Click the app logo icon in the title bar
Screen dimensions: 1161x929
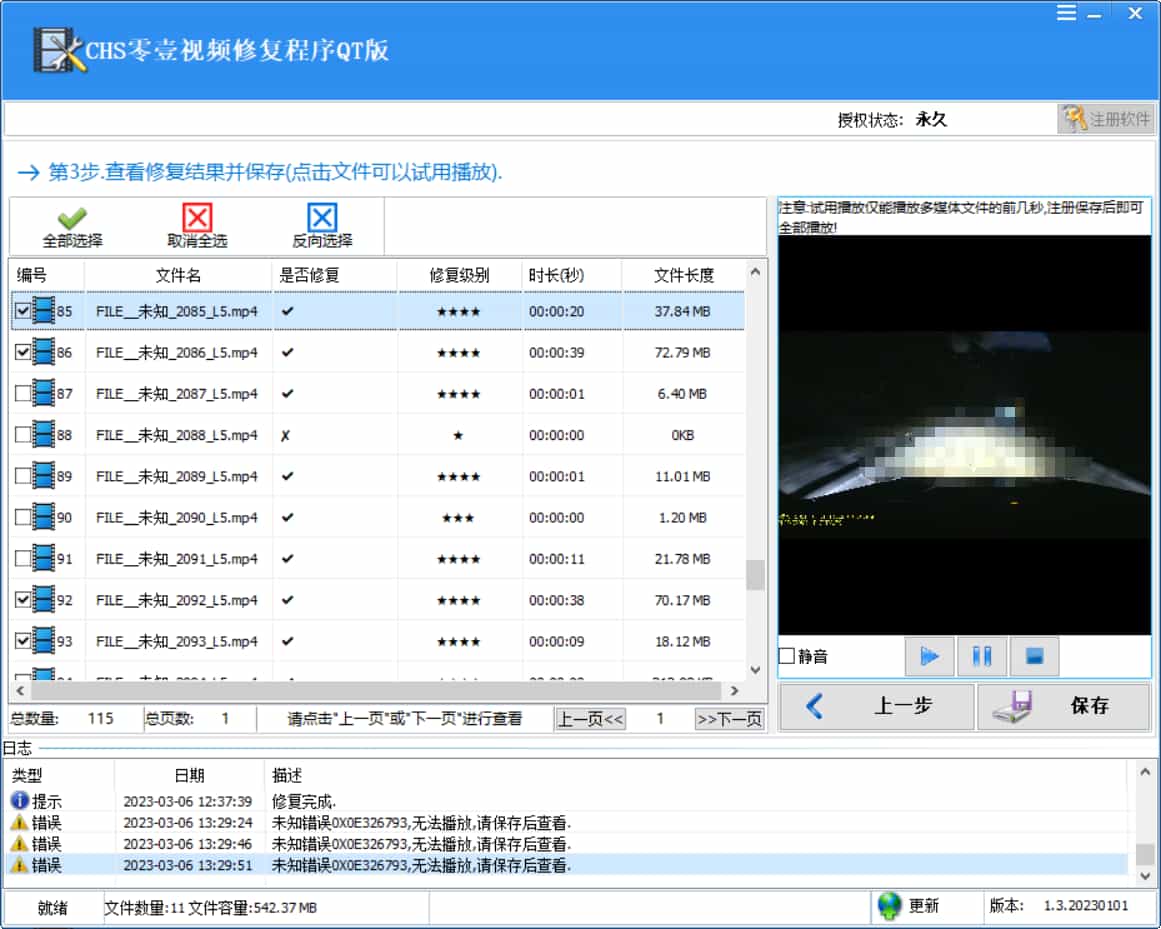point(58,50)
